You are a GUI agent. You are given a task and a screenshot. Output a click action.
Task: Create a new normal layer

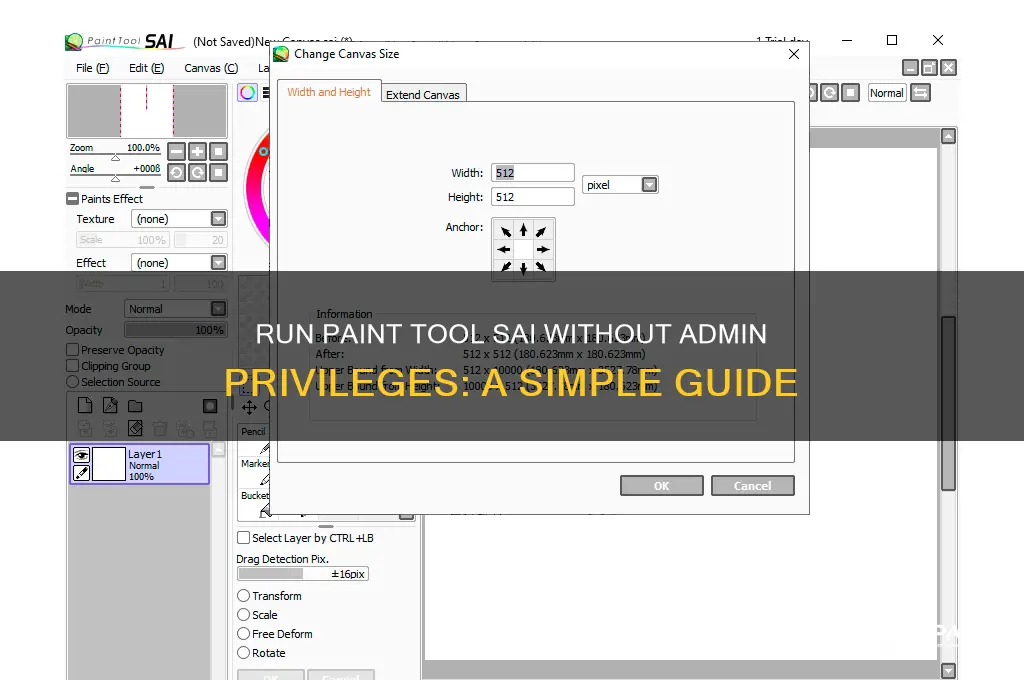click(x=85, y=406)
